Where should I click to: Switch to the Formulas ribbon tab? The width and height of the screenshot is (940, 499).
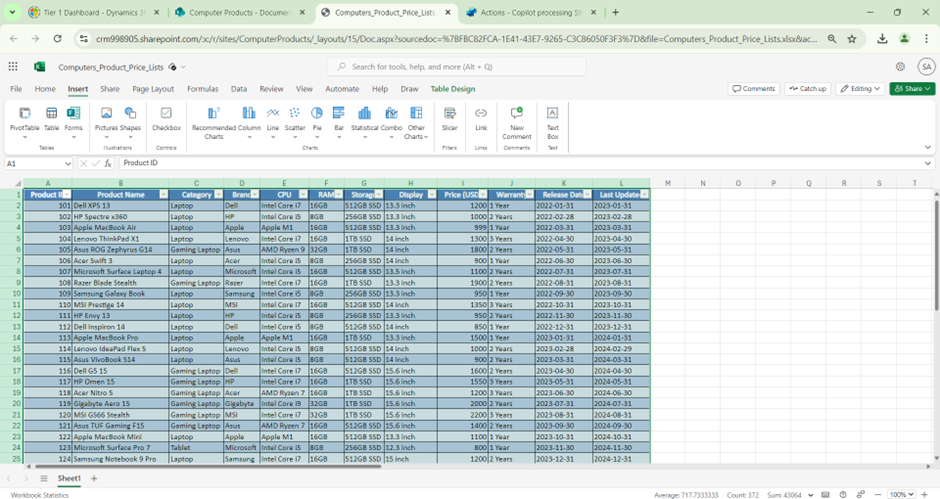pos(202,89)
